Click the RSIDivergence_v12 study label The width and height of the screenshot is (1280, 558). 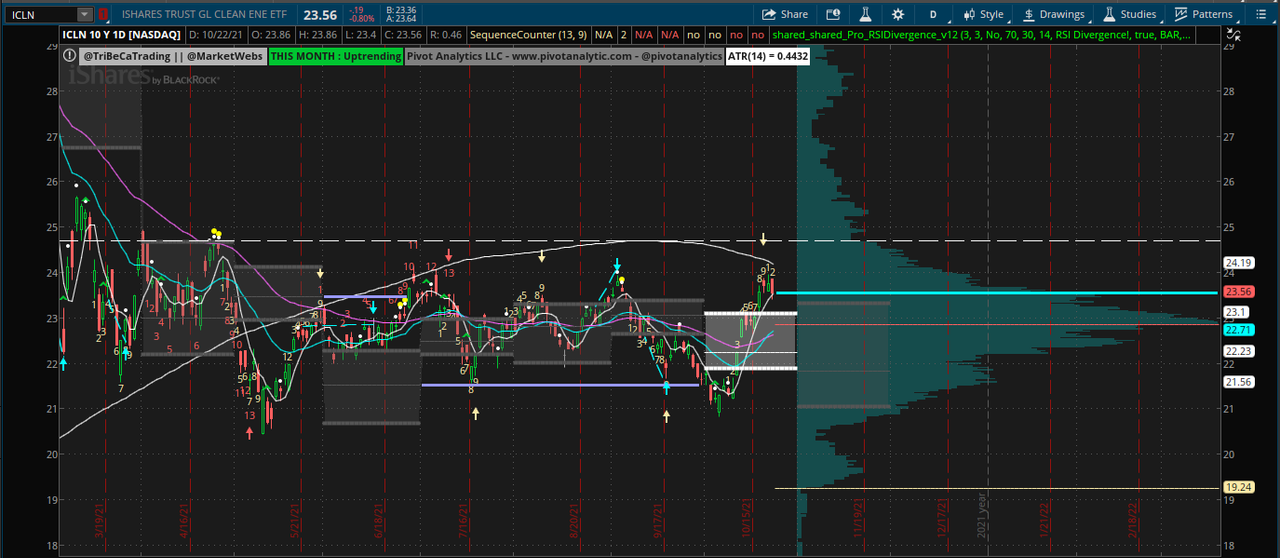pos(983,35)
